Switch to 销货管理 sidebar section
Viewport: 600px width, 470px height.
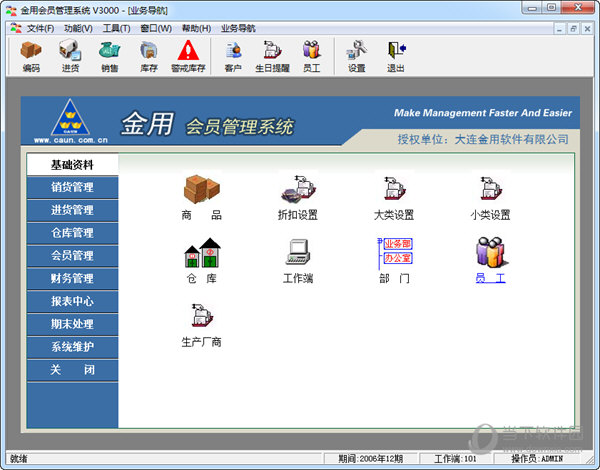tap(73, 187)
